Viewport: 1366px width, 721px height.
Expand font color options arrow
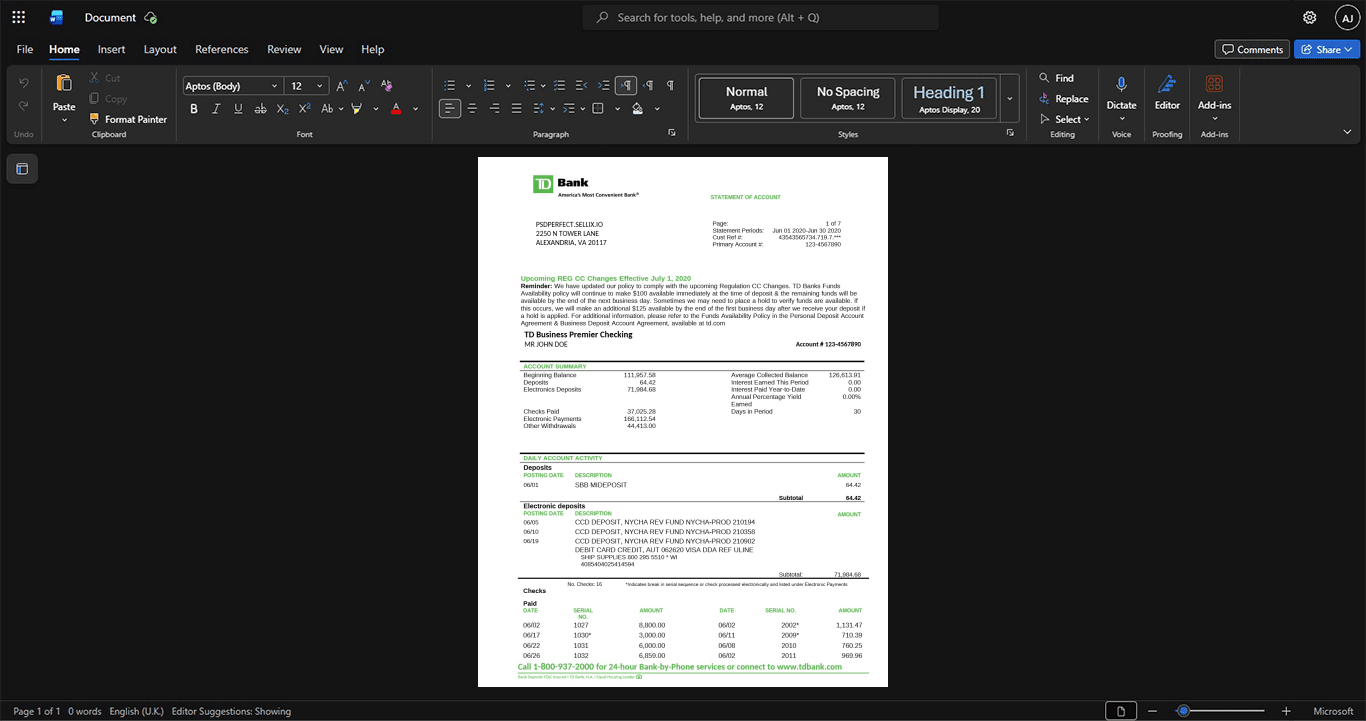416,109
